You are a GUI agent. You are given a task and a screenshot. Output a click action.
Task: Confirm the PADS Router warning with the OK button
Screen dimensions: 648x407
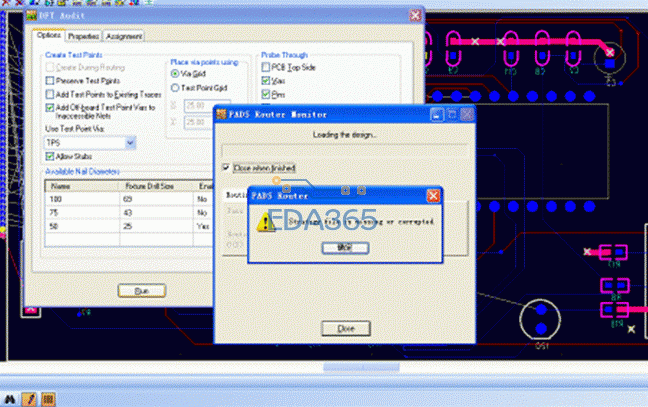coord(345,248)
